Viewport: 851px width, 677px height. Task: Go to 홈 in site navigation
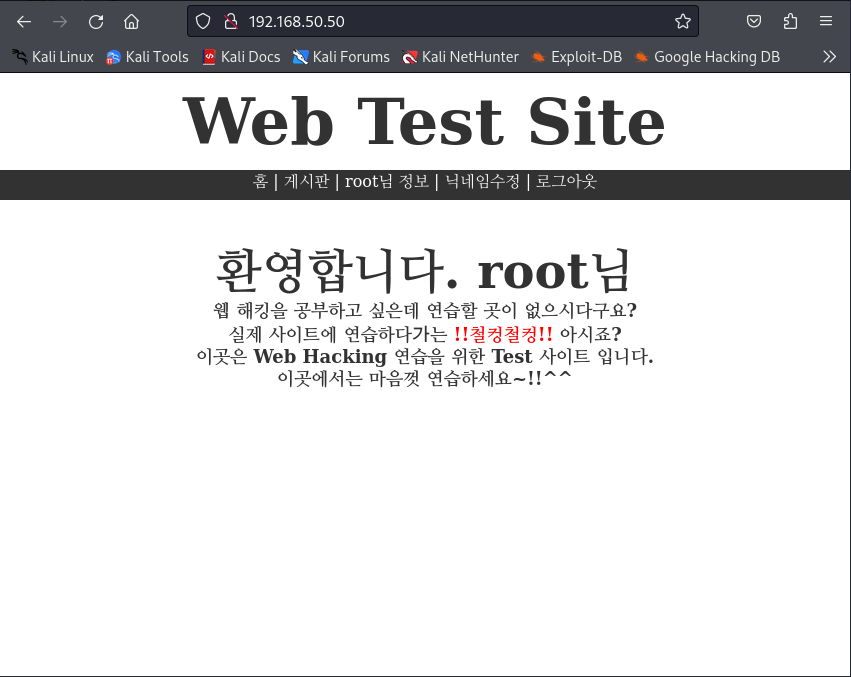click(x=261, y=181)
